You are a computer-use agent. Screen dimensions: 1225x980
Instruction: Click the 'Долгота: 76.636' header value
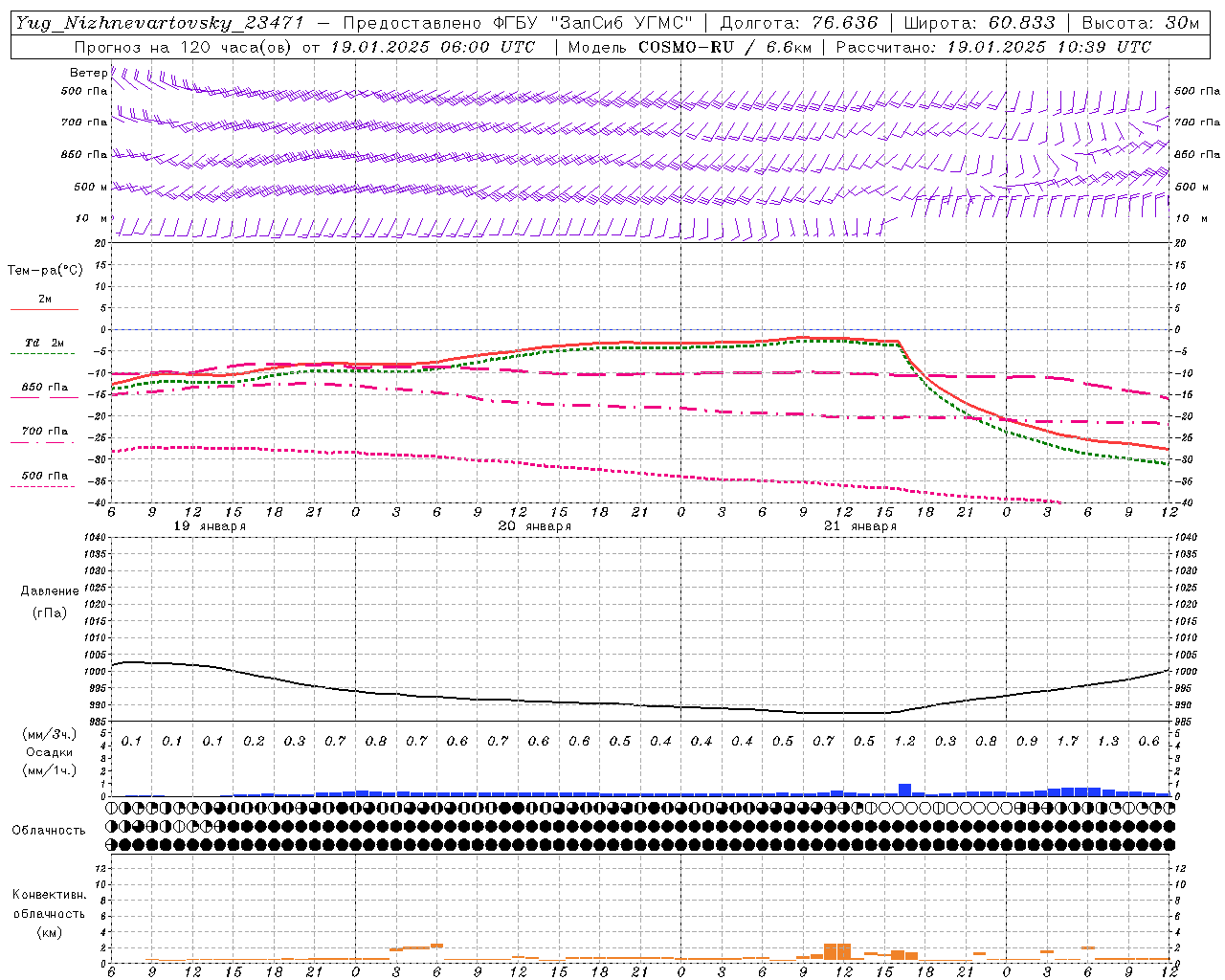coord(798,23)
